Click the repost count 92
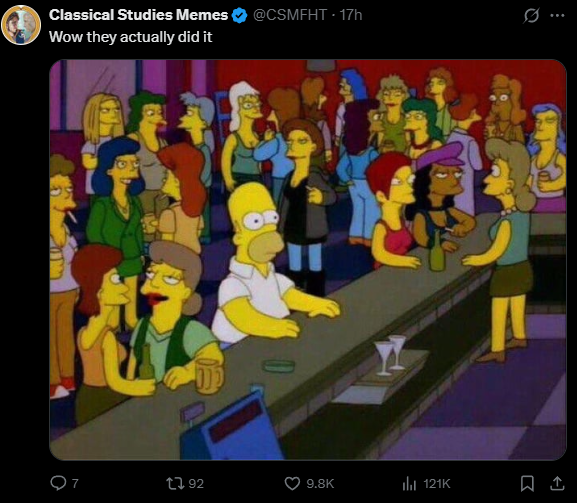The width and height of the screenshot is (577, 503). (196, 483)
